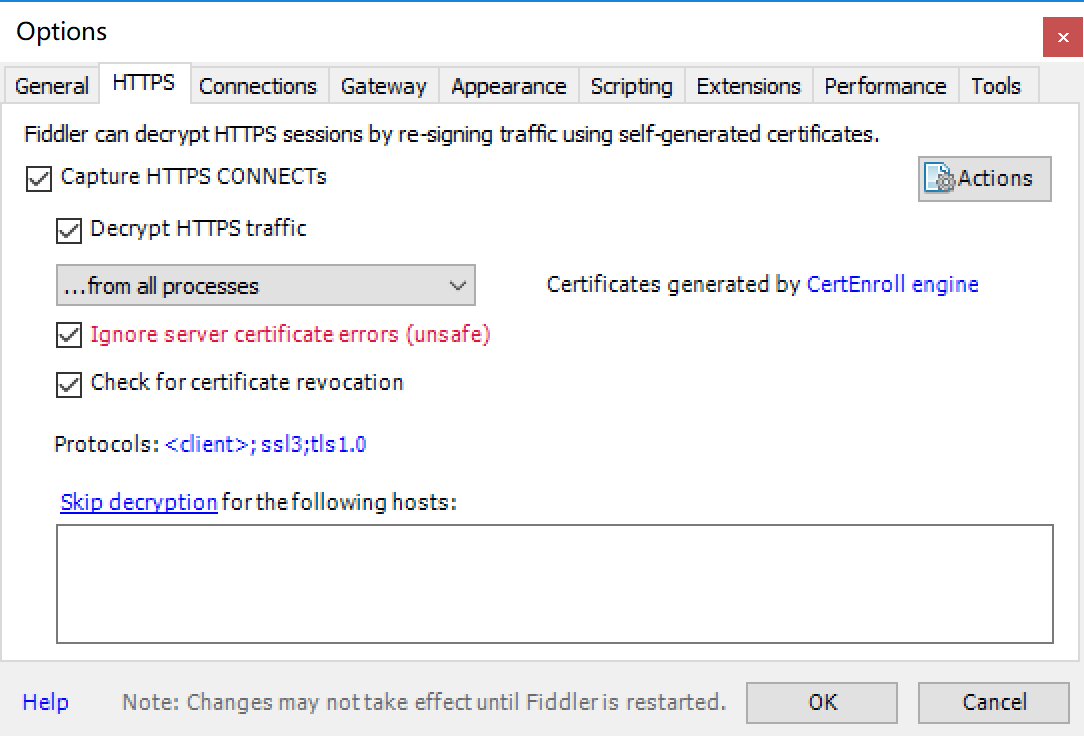Confirm settings with OK
Viewport: 1084px width, 736px height.
[822, 703]
